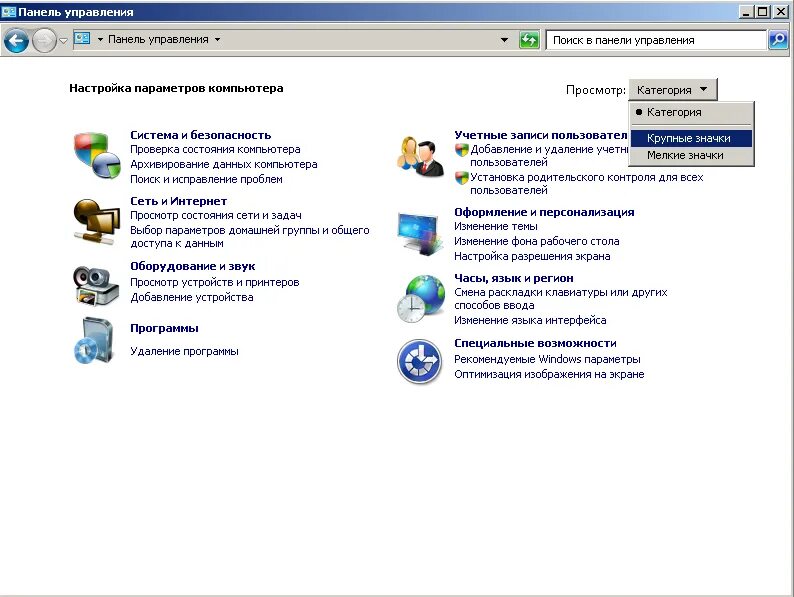The height and width of the screenshot is (597, 794).
Task: Open Просмотр состояния сети и задач
Action: coord(216,215)
